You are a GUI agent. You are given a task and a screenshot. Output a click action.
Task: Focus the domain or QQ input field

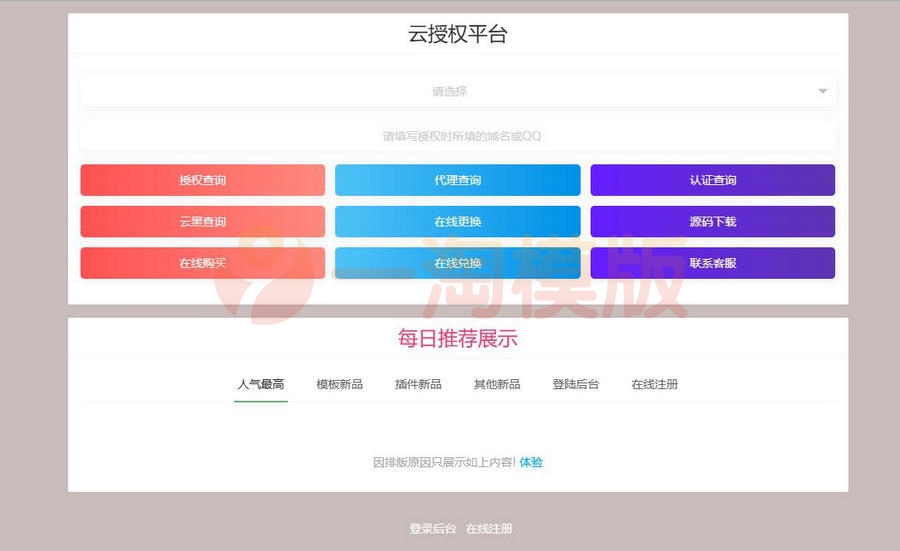[x=457, y=136]
